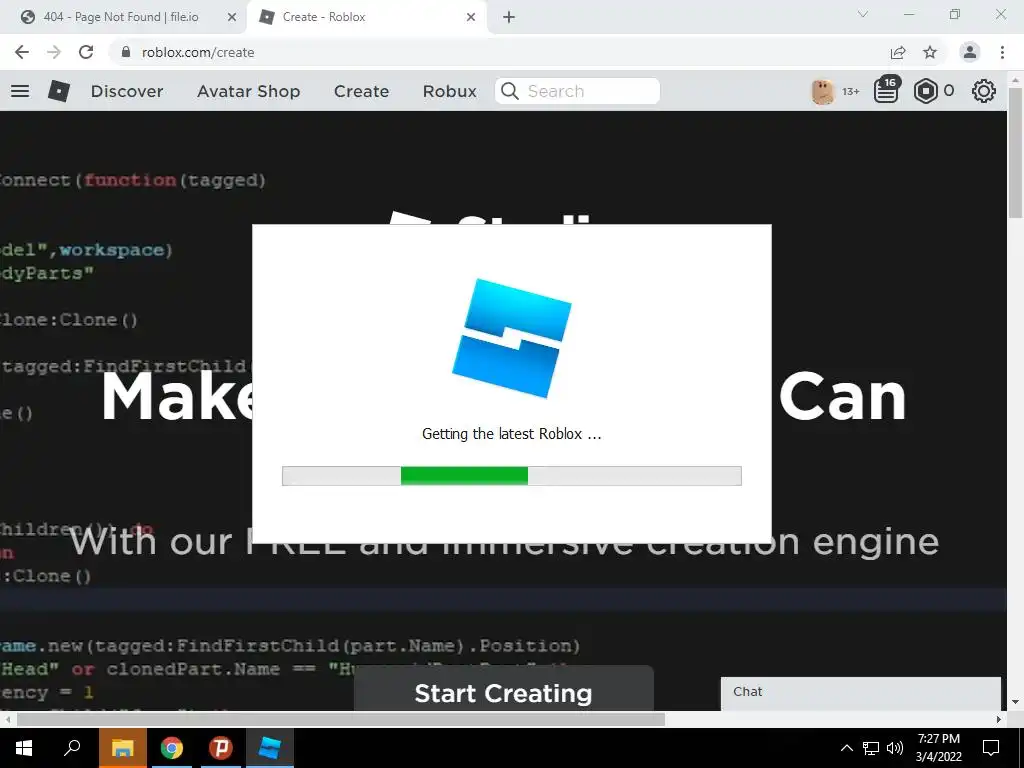Go back to previous page
This screenshot has width=1024, height=768.
(22, 52)
